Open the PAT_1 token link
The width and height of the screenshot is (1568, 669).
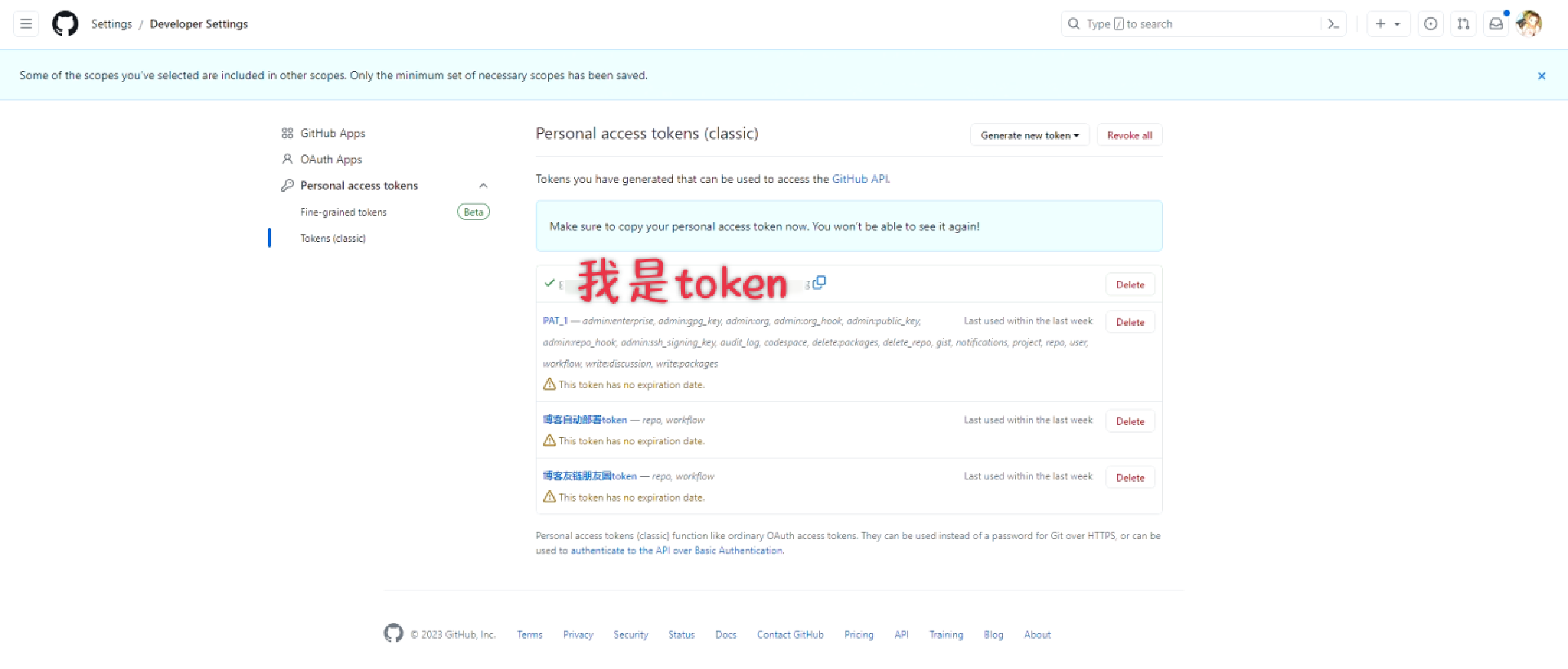(555, 321)
